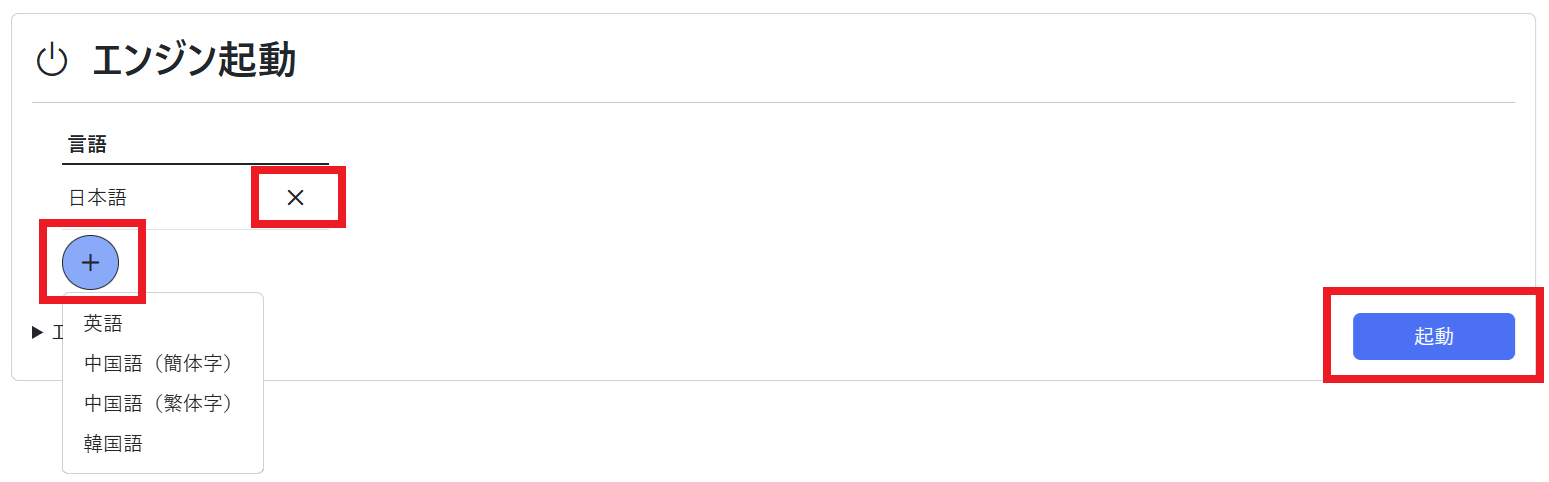This screenshot has height=482, width=1549.
Task: Remove 日本語 with the X icon
Action: tap(295, 197)
